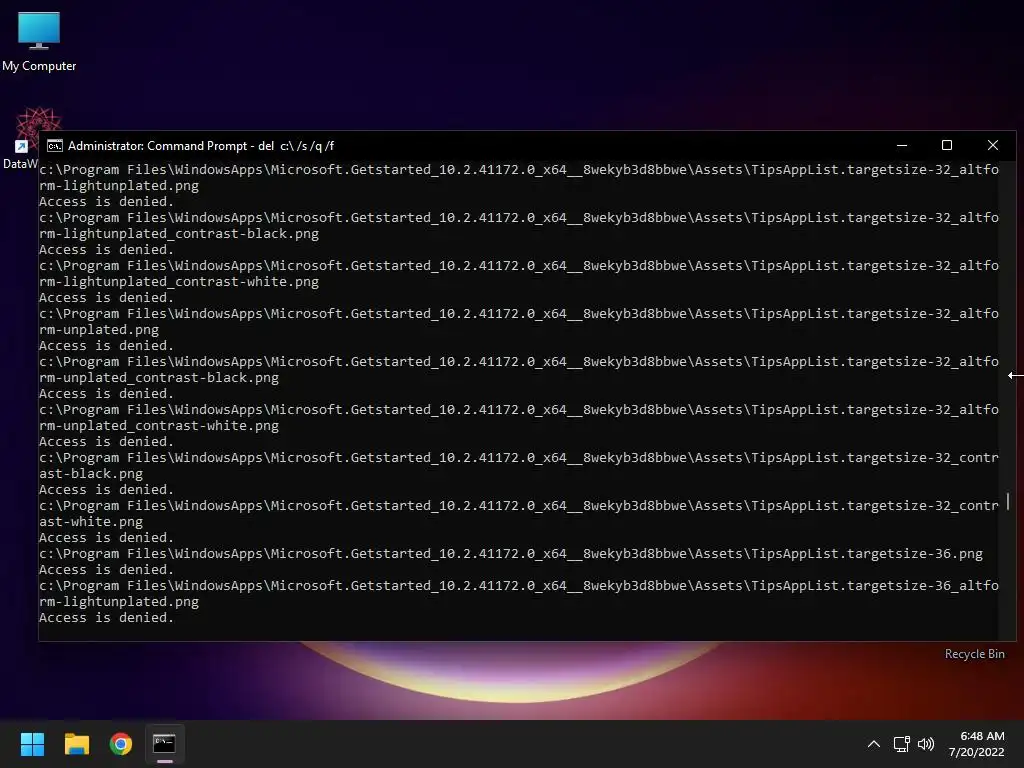Open the Windows Start menu

click(32, 744)
